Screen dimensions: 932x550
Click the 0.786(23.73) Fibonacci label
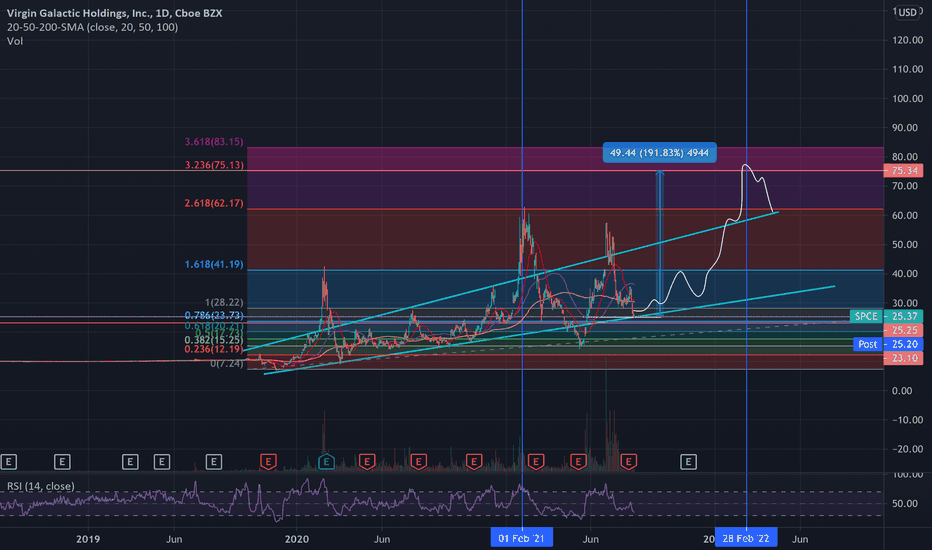pos(214,316)
